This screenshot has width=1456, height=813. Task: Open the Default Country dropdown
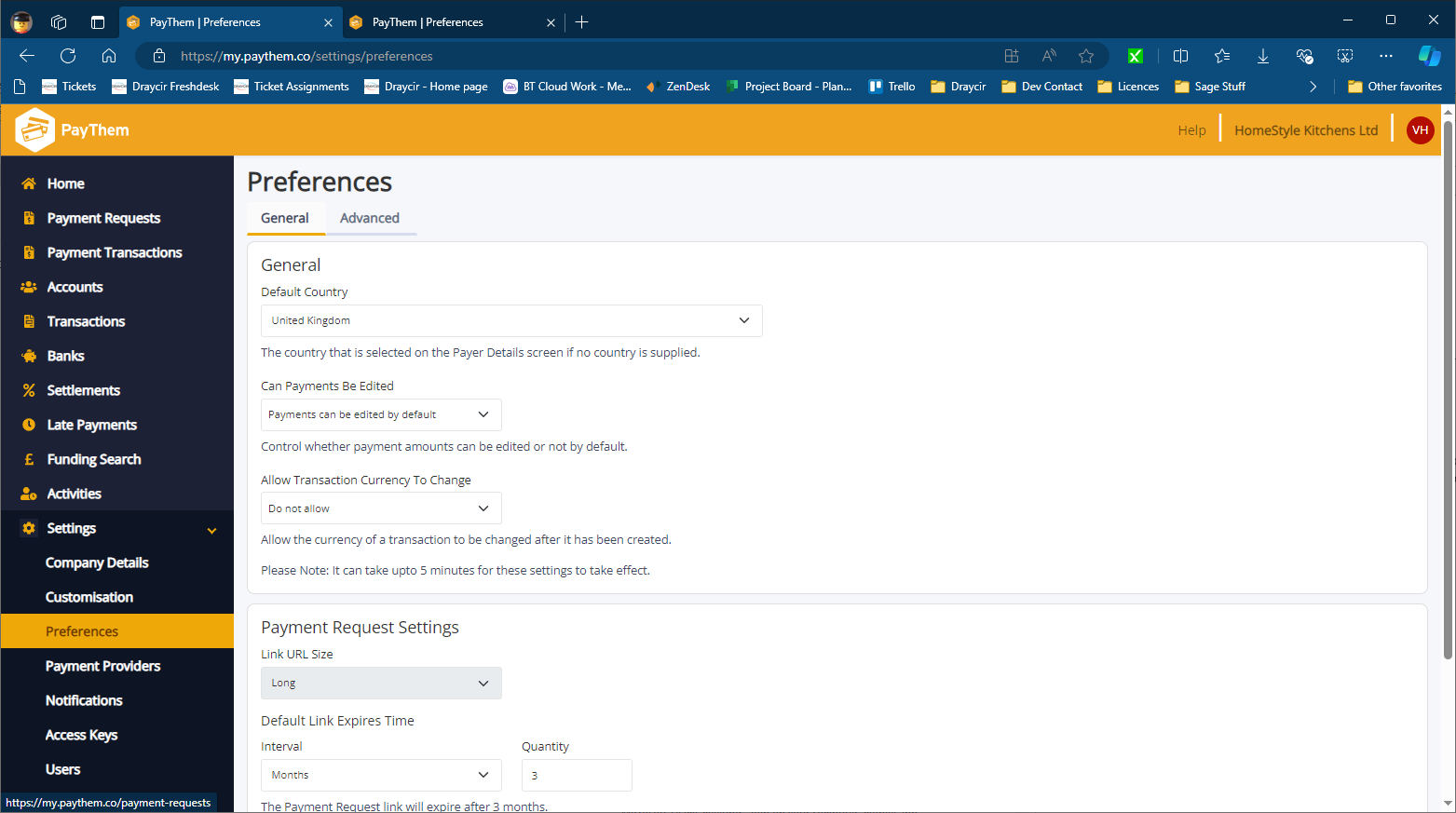(x=511, y=320)
